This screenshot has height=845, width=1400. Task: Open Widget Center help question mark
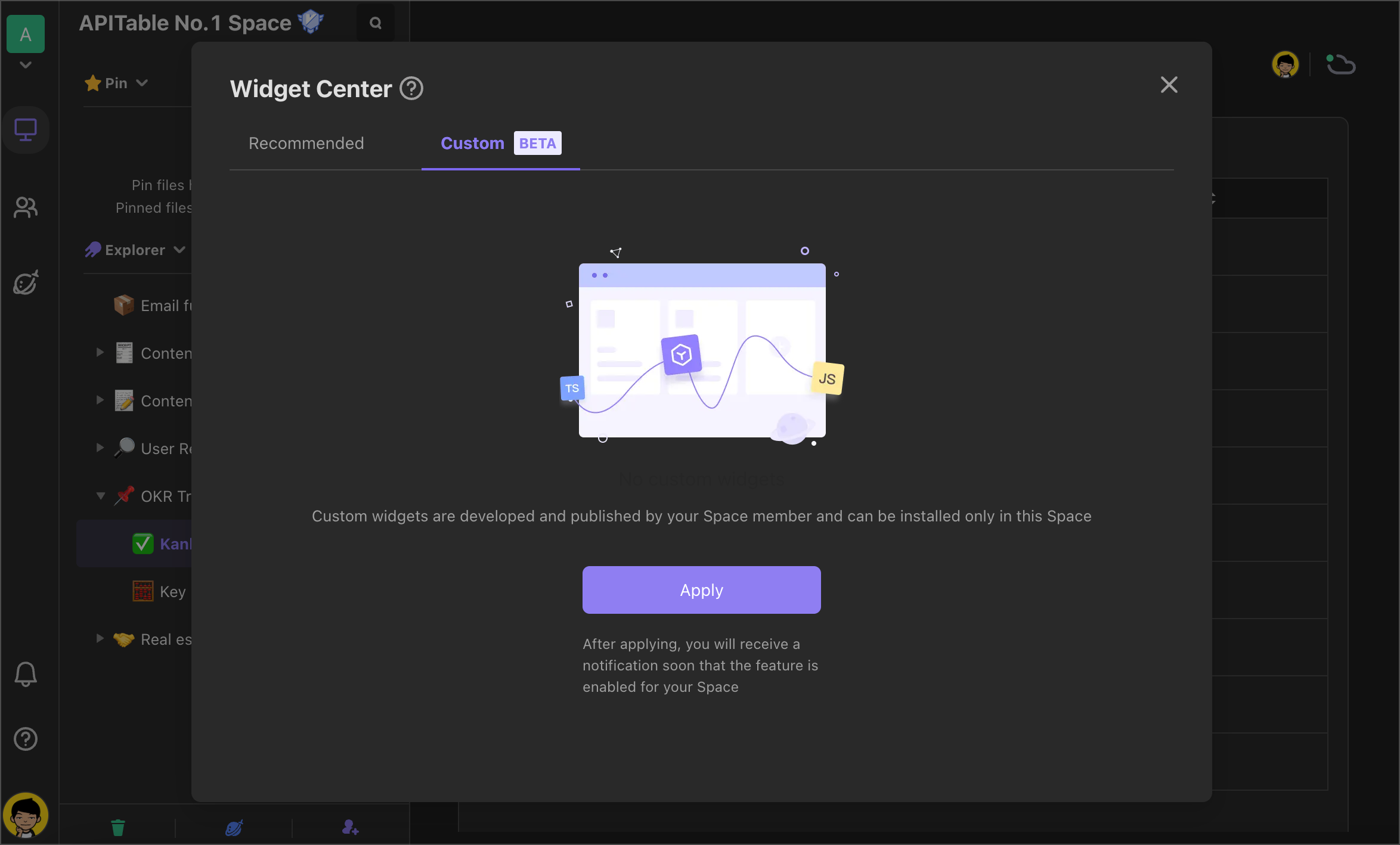(411, 89)
